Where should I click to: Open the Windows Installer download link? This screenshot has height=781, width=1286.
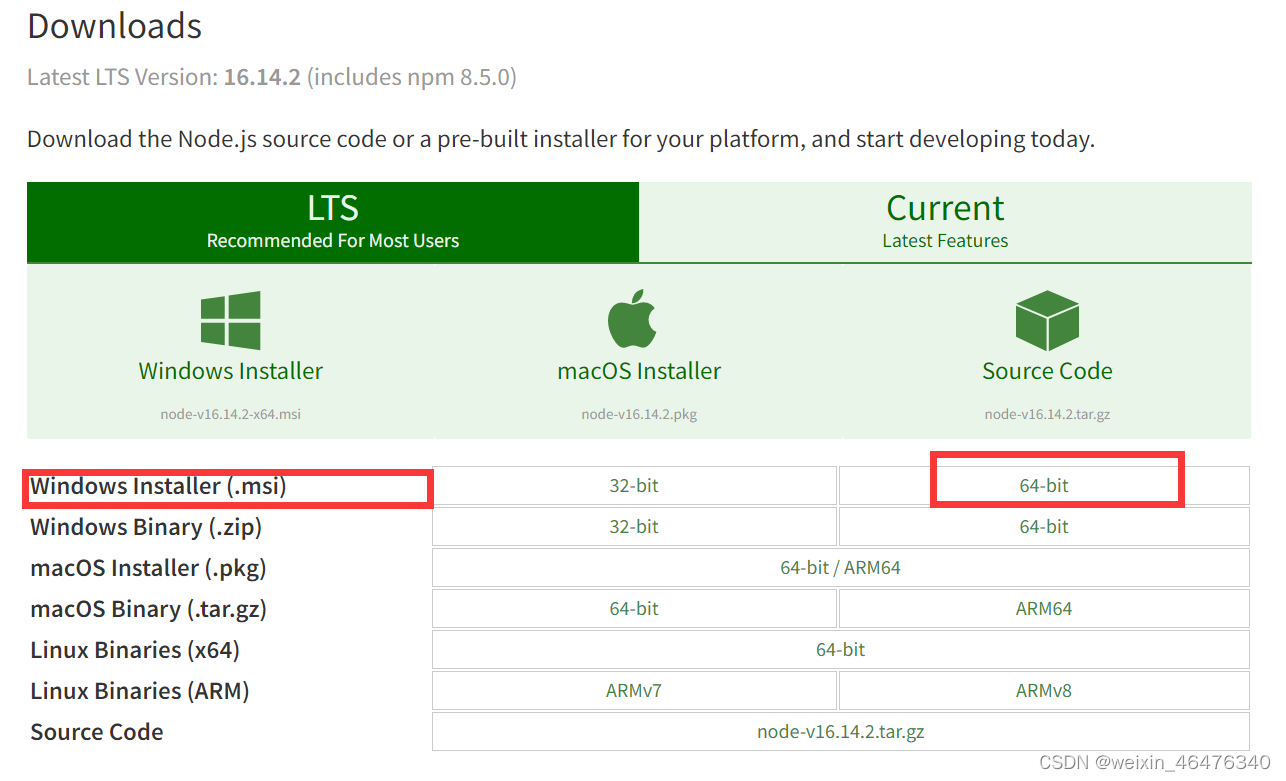pos(231,371)
